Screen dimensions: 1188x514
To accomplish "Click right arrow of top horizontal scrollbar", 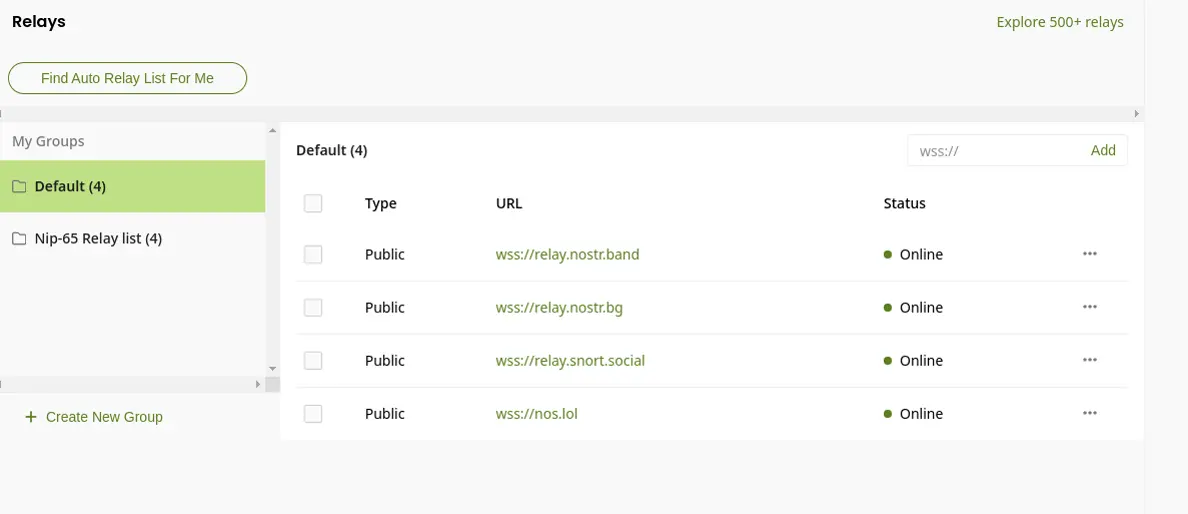I will coord(1136,114).
